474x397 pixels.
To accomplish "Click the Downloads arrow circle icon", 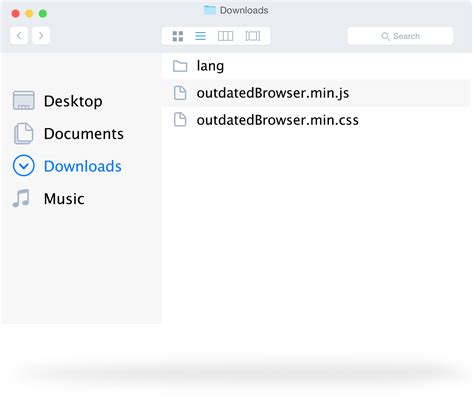I will point(23,166).
